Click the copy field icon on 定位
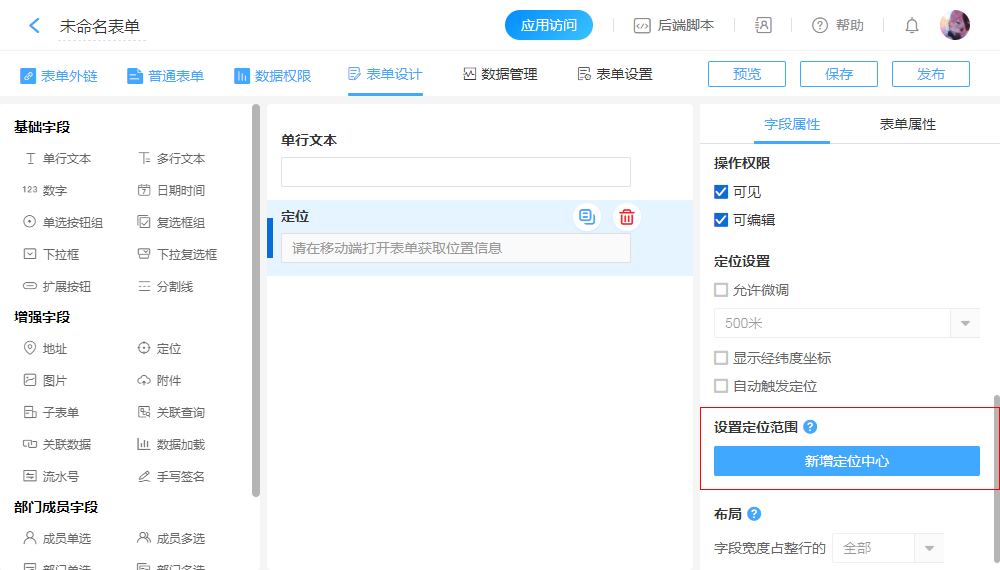 [587, 217]
